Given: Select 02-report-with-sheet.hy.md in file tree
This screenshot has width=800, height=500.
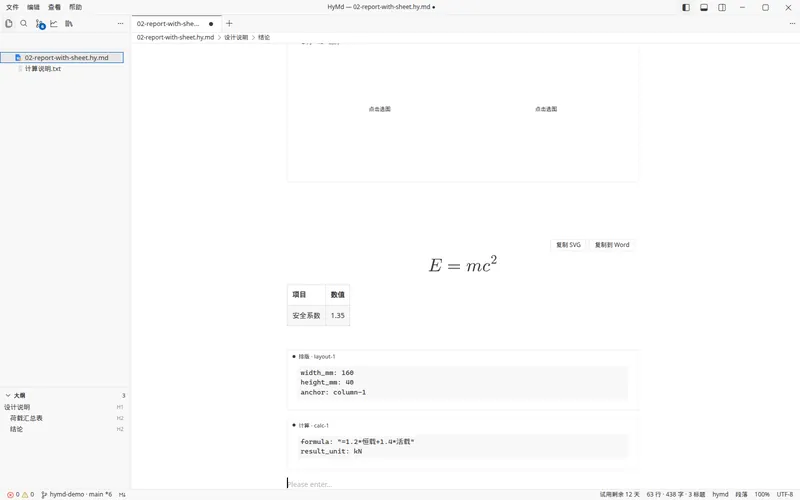Looking at the screenshot, I should pyautogui.click(x=62, y=58).
